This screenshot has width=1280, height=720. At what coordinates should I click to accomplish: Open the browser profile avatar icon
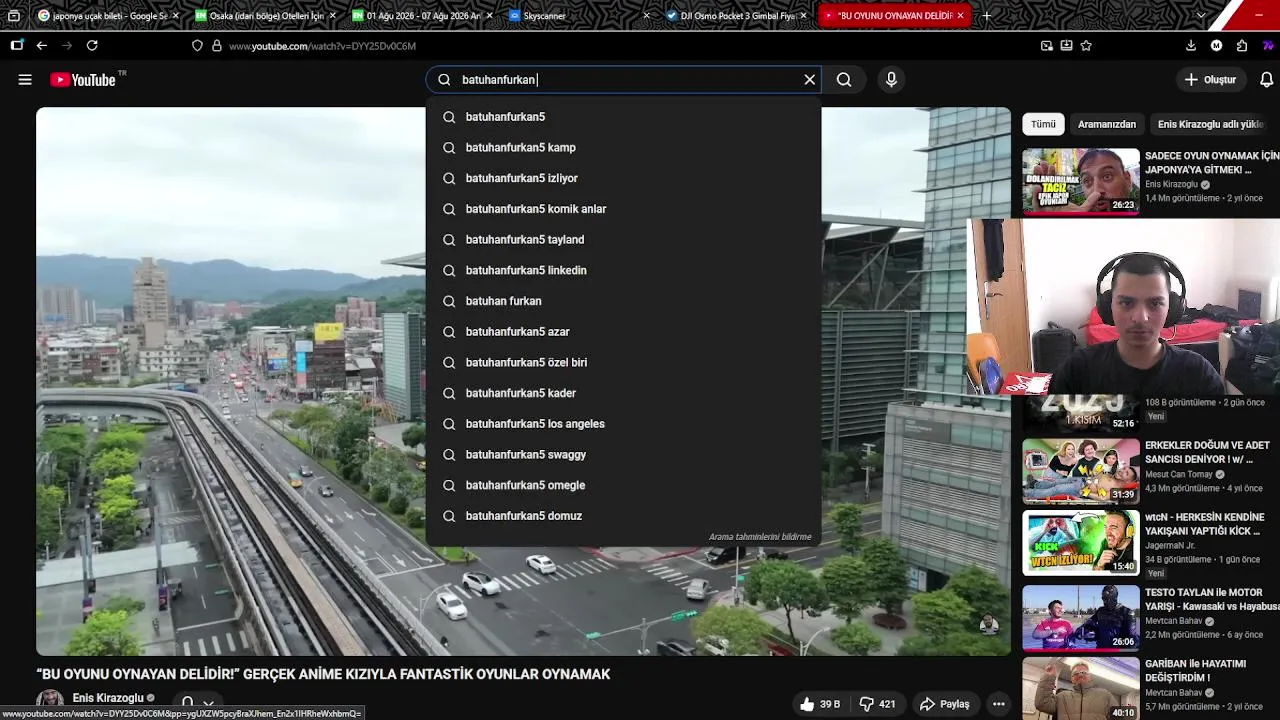(x=1216, y=46)
